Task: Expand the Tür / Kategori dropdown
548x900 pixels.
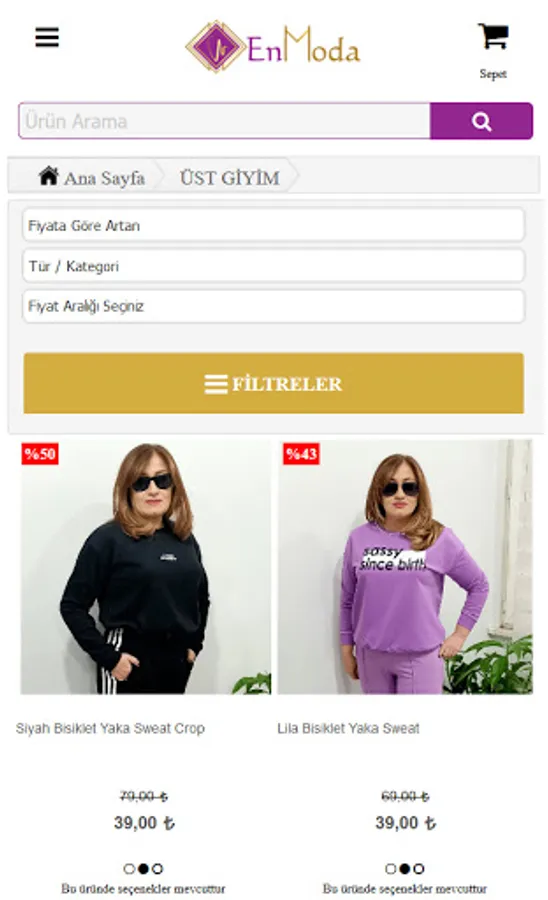Action: click(273, 266)
